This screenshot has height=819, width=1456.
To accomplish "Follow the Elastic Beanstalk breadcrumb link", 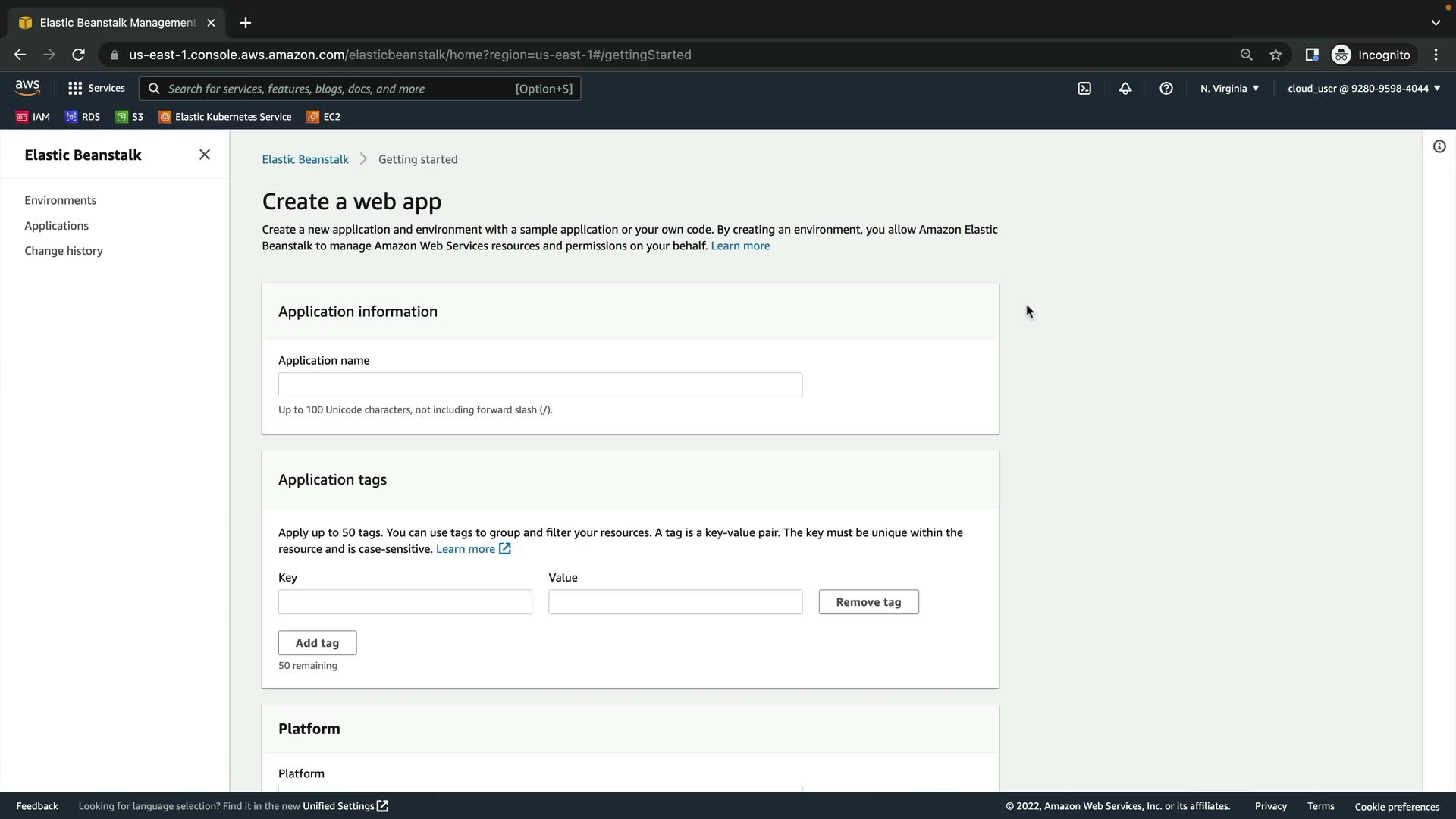I will 305,159.
